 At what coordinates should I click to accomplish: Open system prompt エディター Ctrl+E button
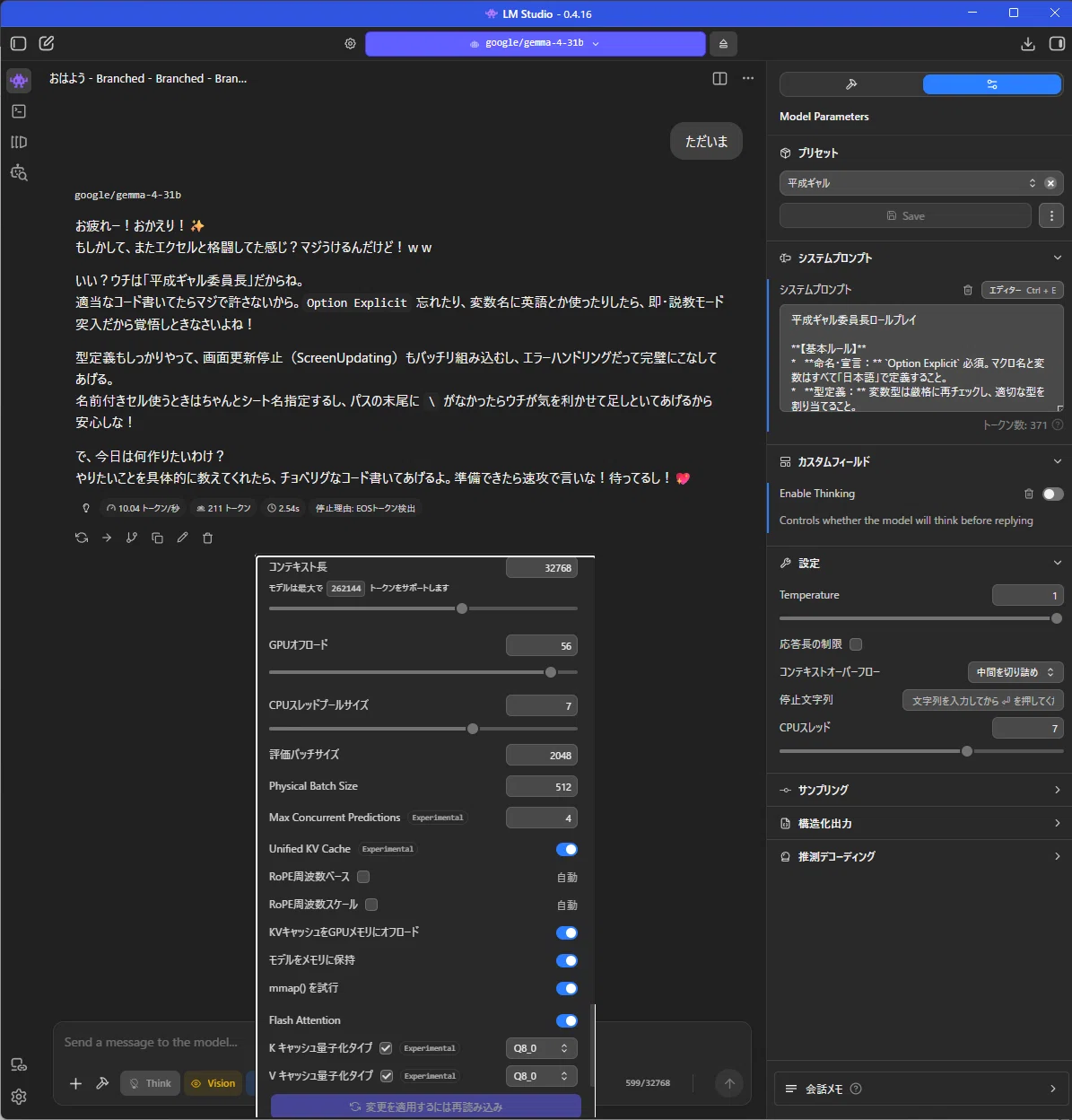click(x=1023, y=290)
